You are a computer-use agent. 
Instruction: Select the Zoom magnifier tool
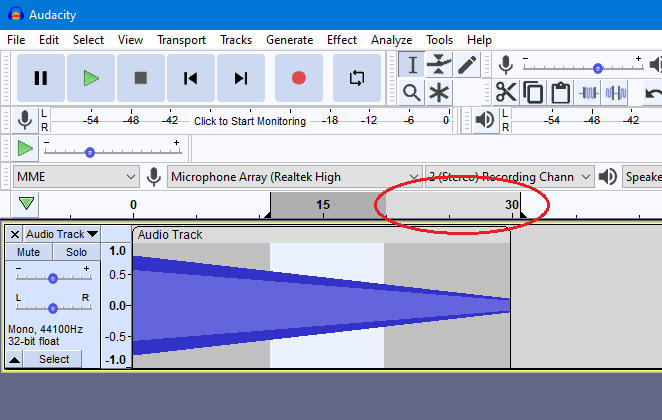[x=412, y=92]
